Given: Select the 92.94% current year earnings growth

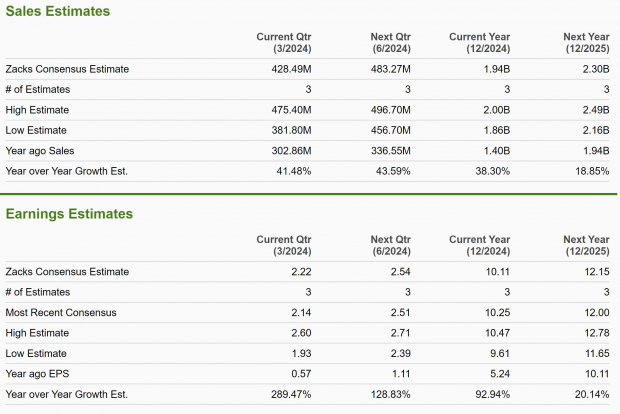Looking at the screenshot, I should point(492,393).
